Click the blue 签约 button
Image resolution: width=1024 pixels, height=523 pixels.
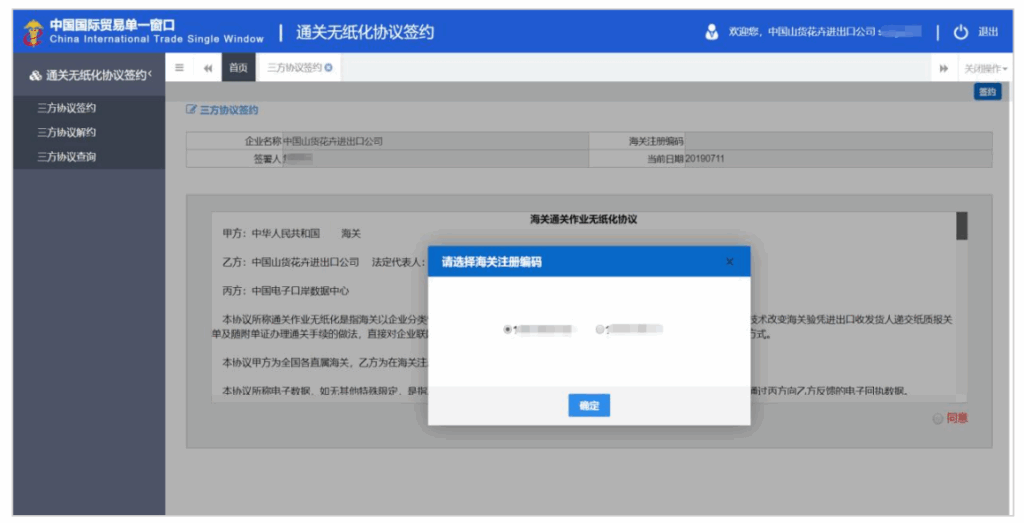[987, 92]
